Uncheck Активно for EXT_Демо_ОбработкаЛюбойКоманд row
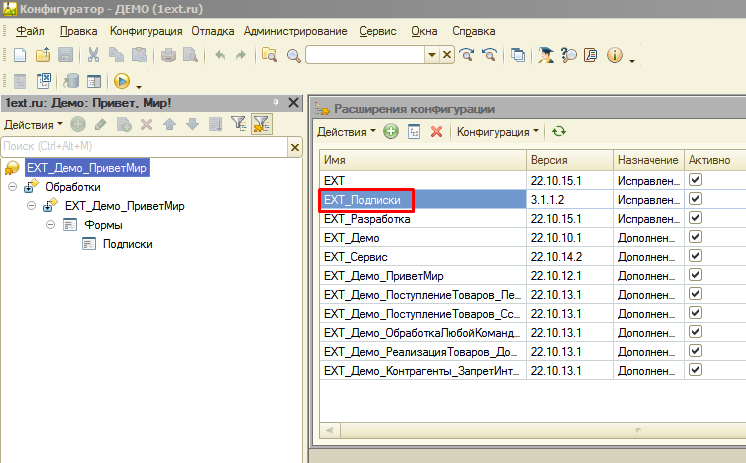Screen dimensions: 746x463 click(695, 332)
